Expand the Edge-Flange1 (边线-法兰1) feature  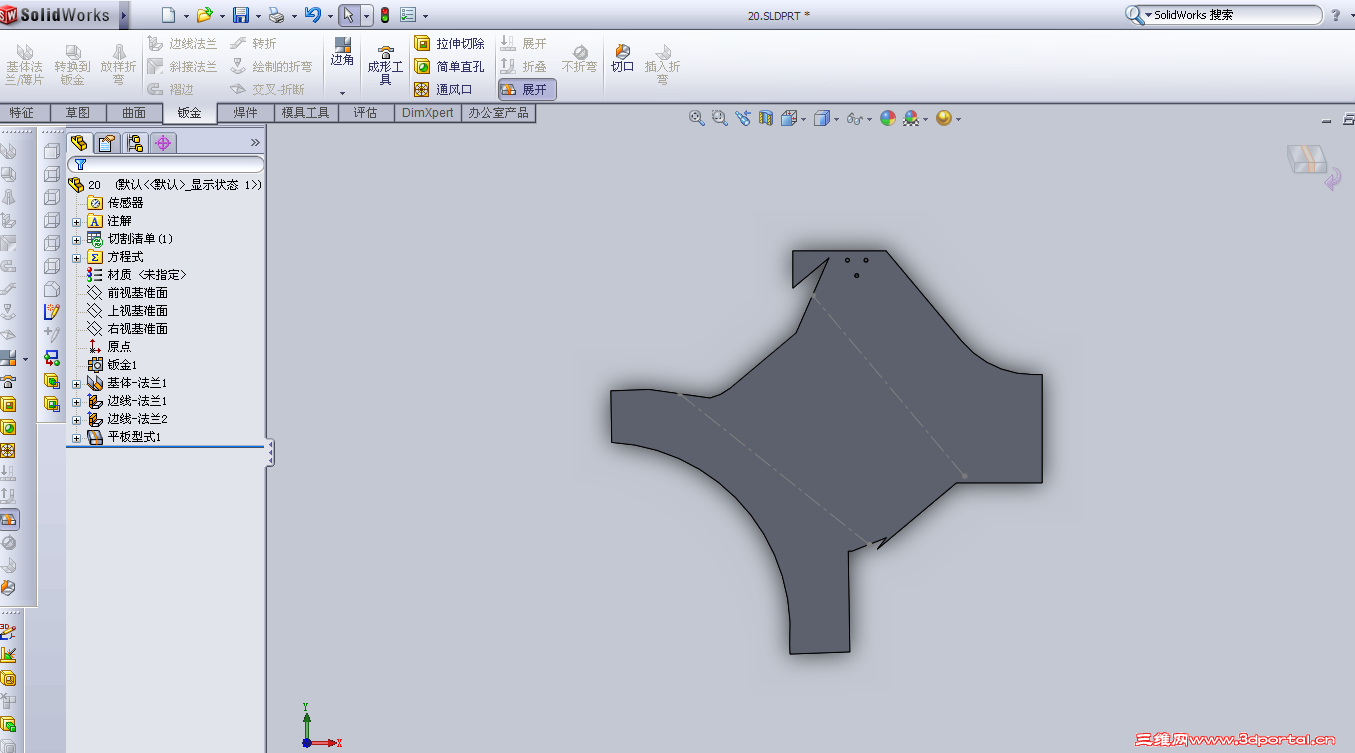(77, 401)
